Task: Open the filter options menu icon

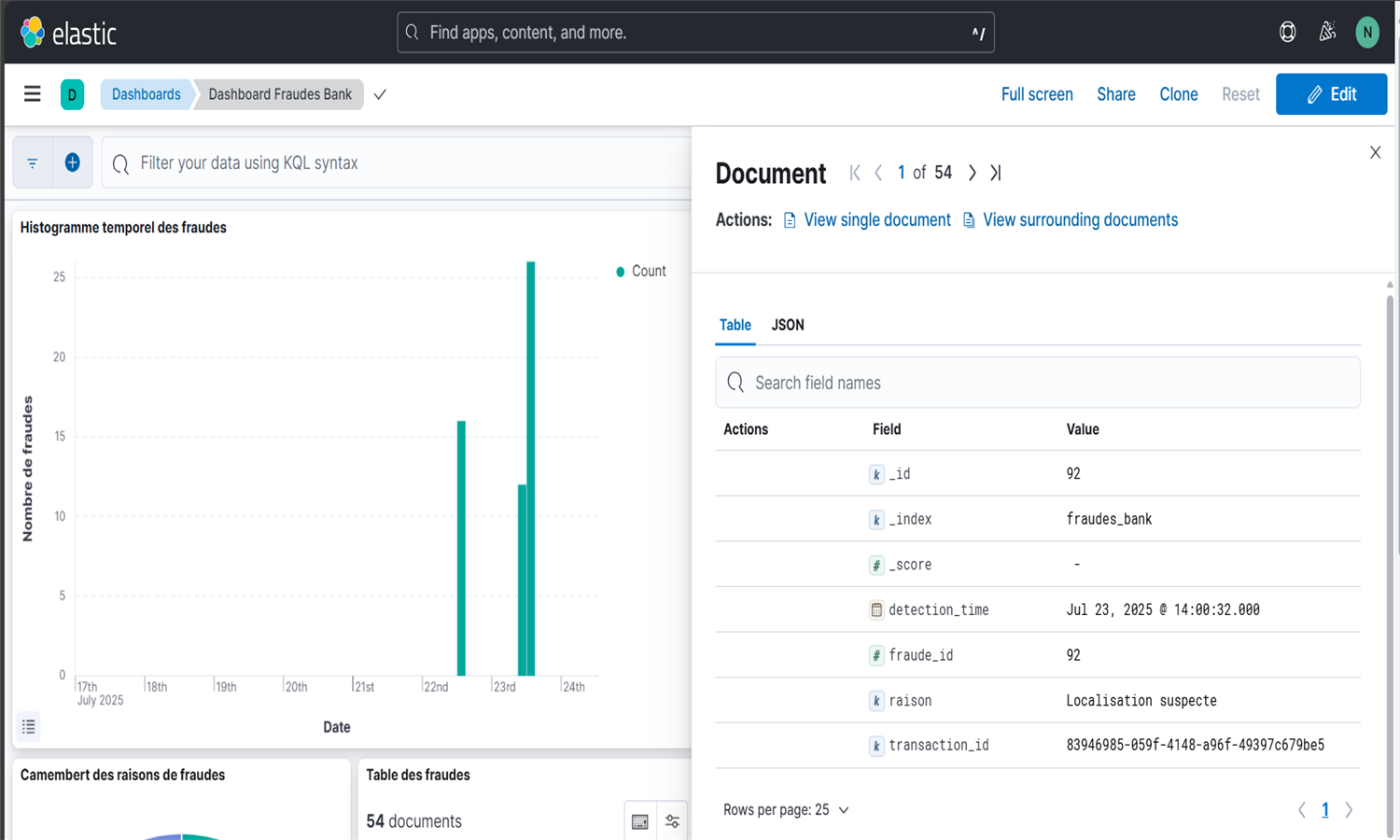Action: point(33,162)
